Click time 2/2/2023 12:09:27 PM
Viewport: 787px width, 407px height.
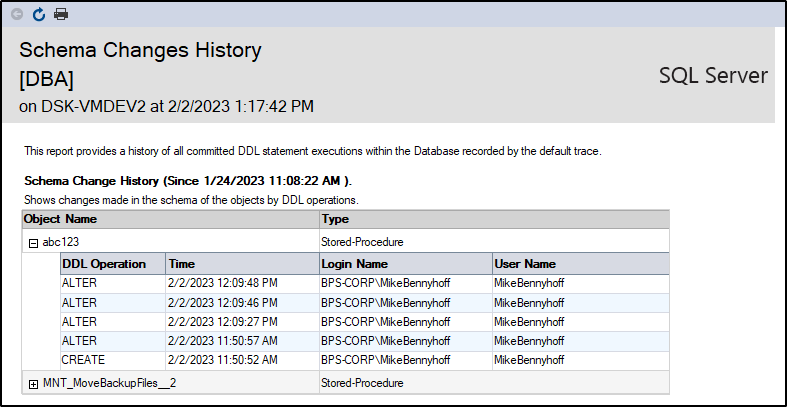pos(222,322)
